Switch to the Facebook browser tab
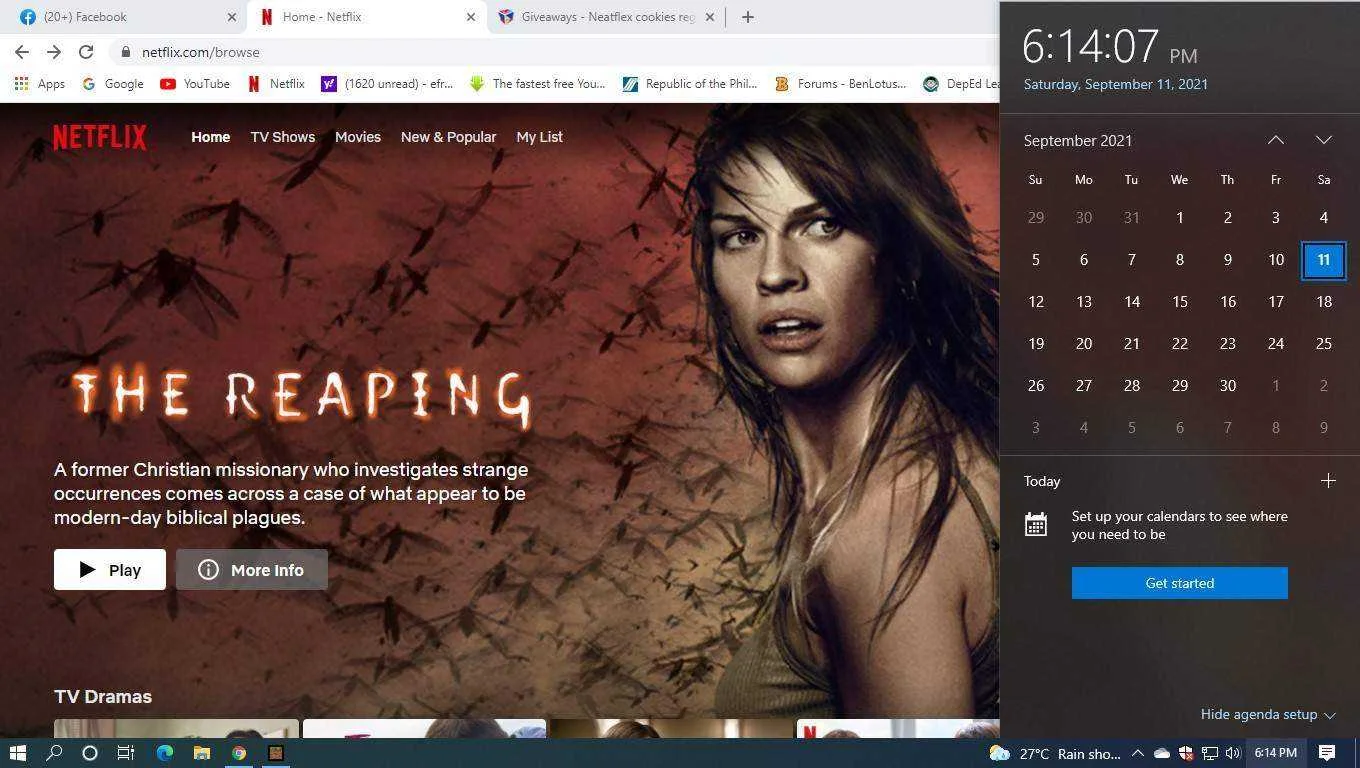The height and width of the screenshot is (768, 1360). point(128,17)
